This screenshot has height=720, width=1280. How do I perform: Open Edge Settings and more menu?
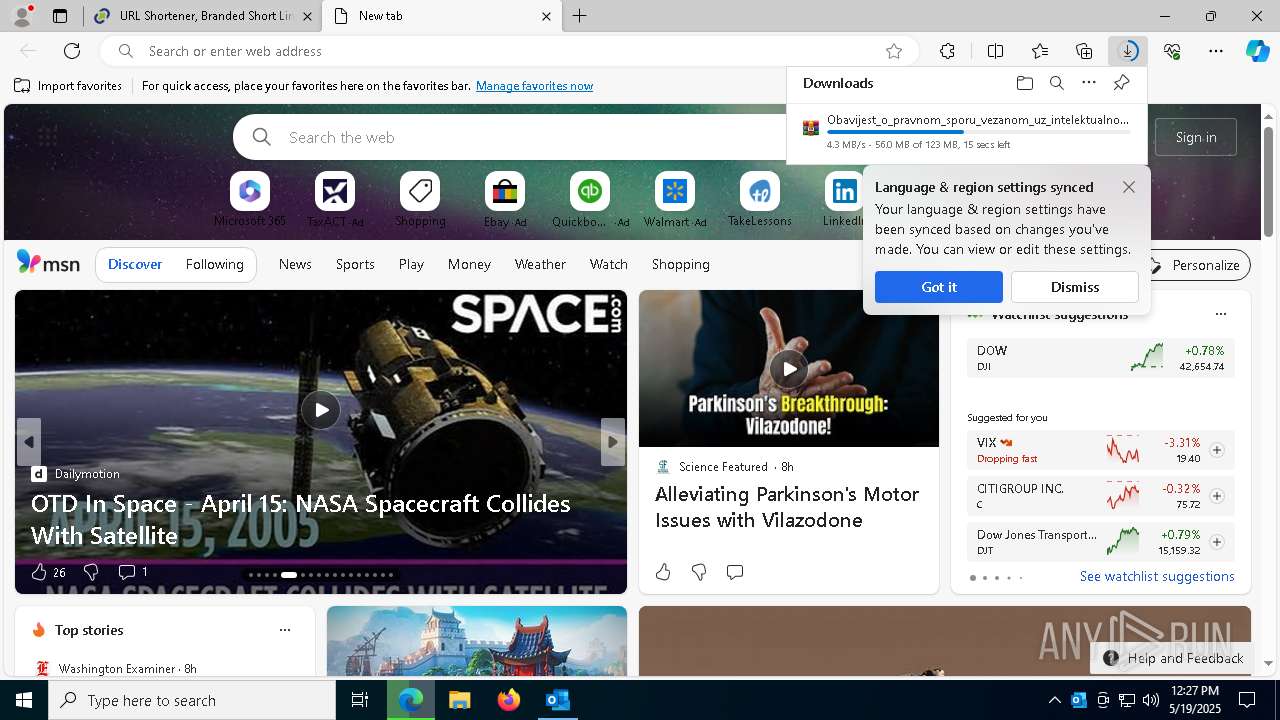(1216, 51)
